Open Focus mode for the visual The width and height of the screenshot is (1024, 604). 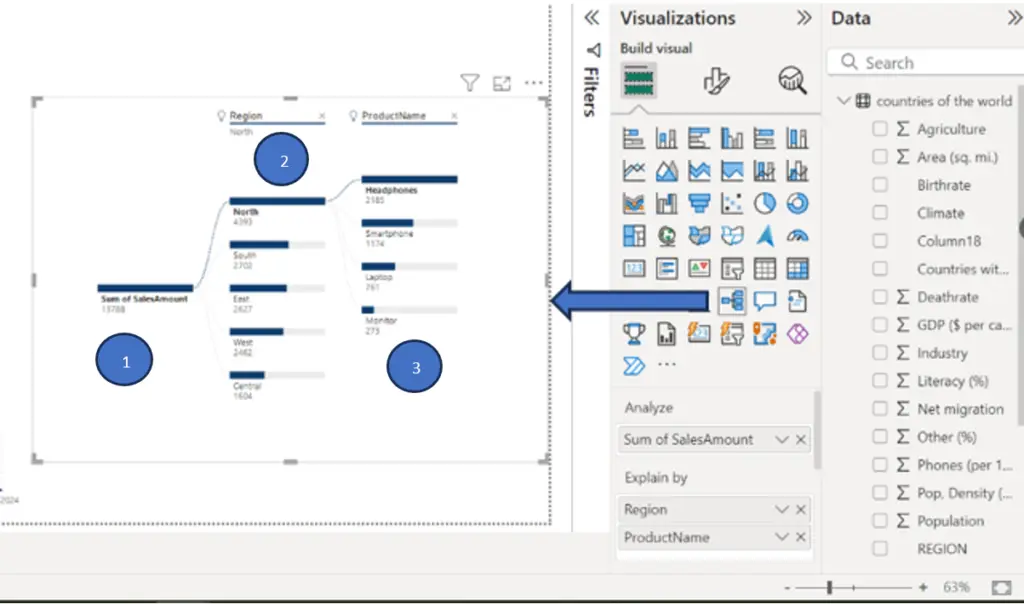[502, 83]
